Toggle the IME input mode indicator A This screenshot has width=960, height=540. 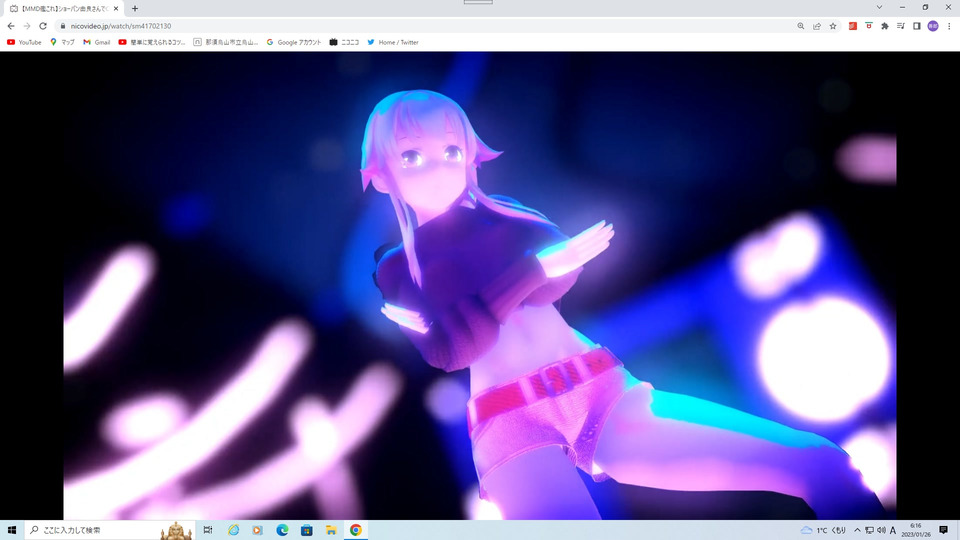point(893,530)
